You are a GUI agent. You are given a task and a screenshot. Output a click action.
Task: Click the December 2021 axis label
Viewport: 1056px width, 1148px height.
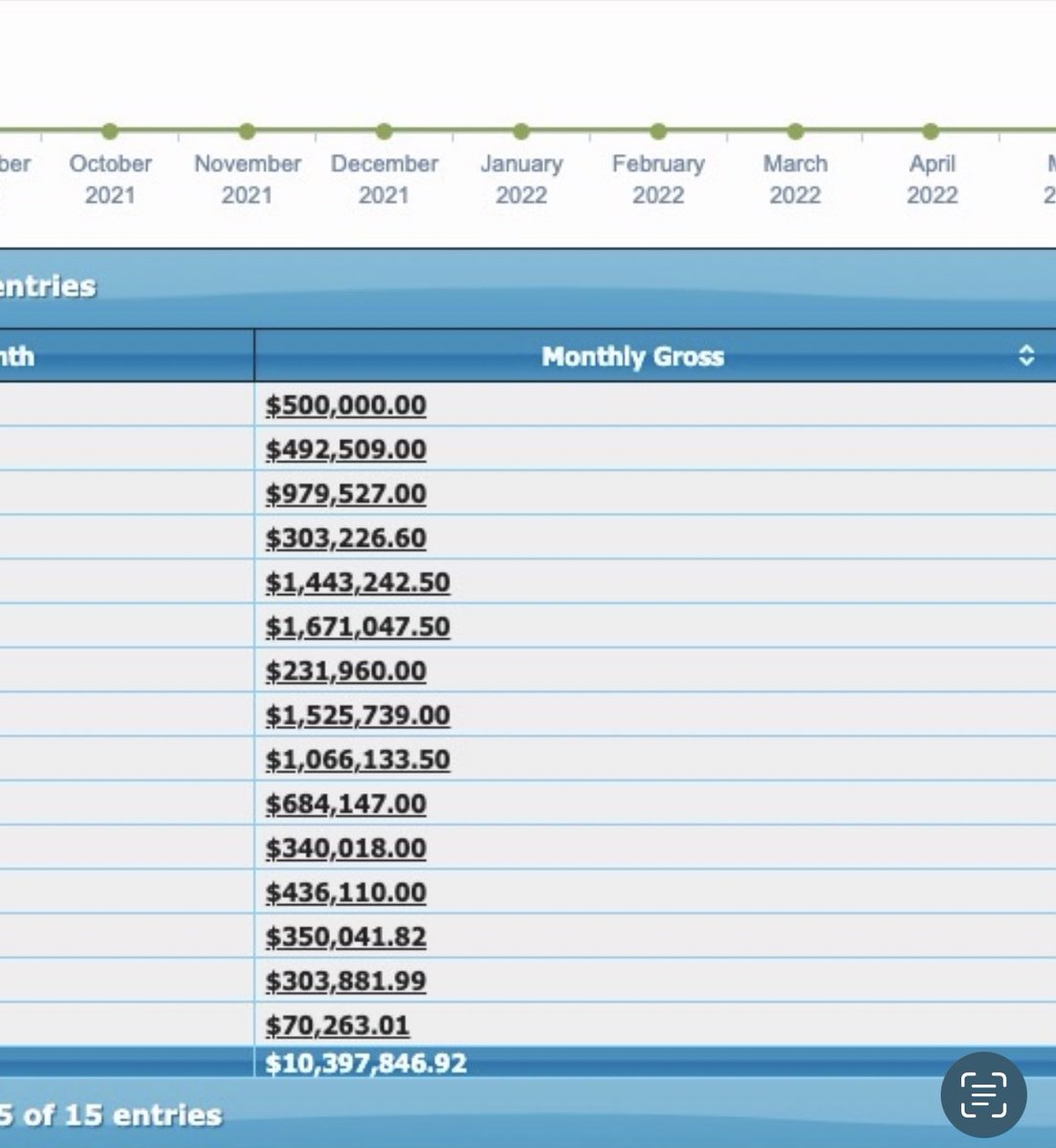click(x=384, y=179)
